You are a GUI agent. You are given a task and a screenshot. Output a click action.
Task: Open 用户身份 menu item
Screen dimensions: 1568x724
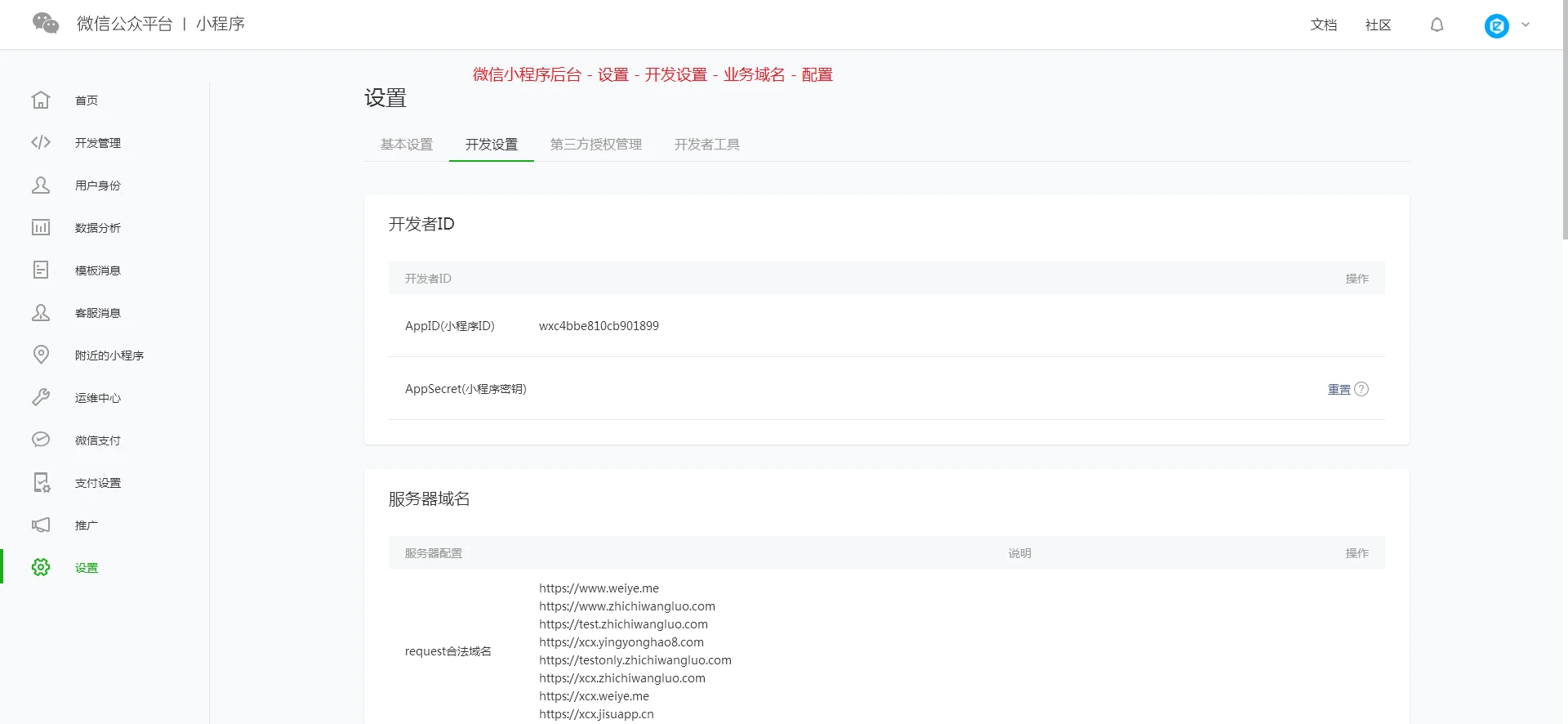(x=98, y=185)
